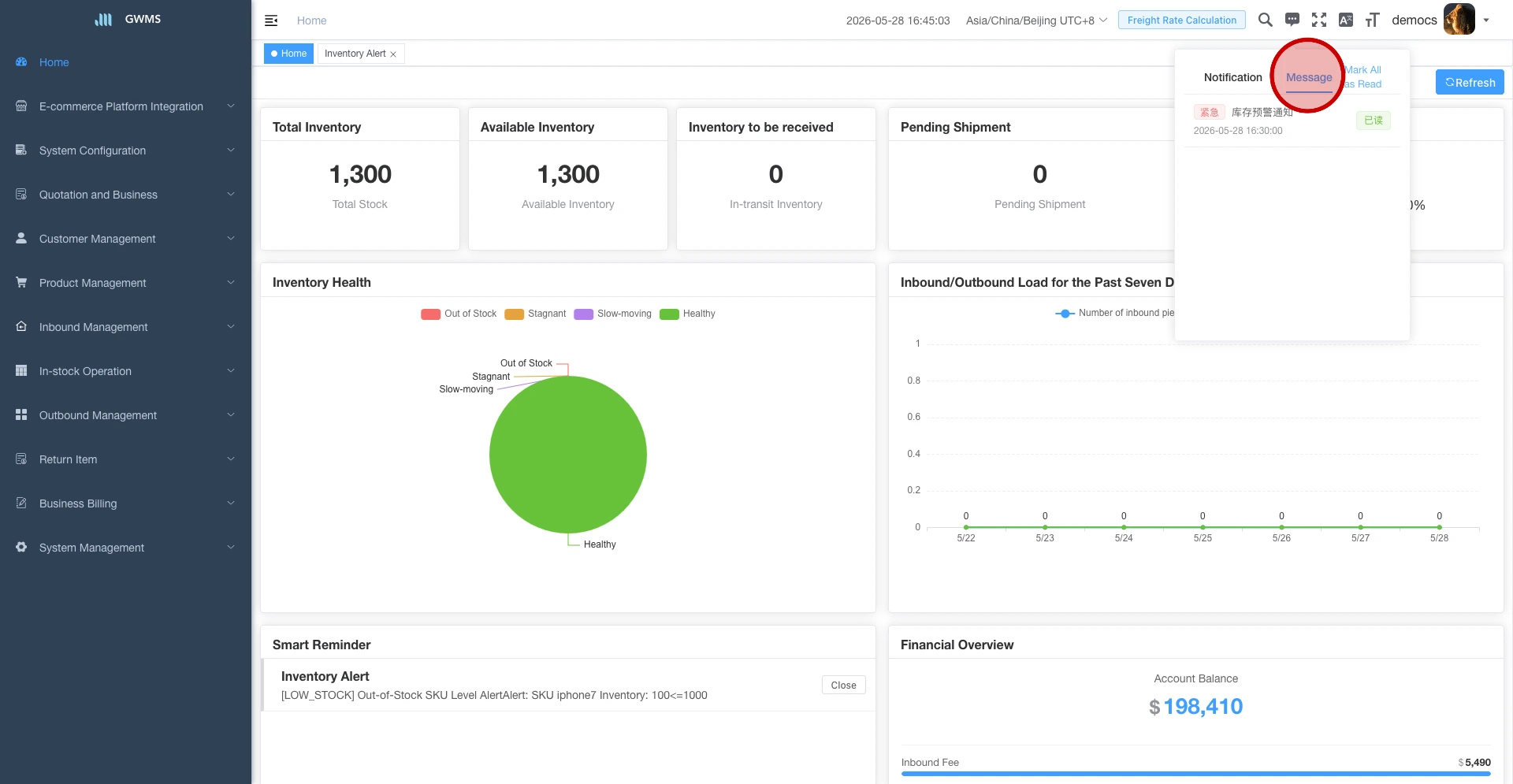Open the language translation icon
1513x784 pixels.
pyautogui.click(x=1346, y=20)
